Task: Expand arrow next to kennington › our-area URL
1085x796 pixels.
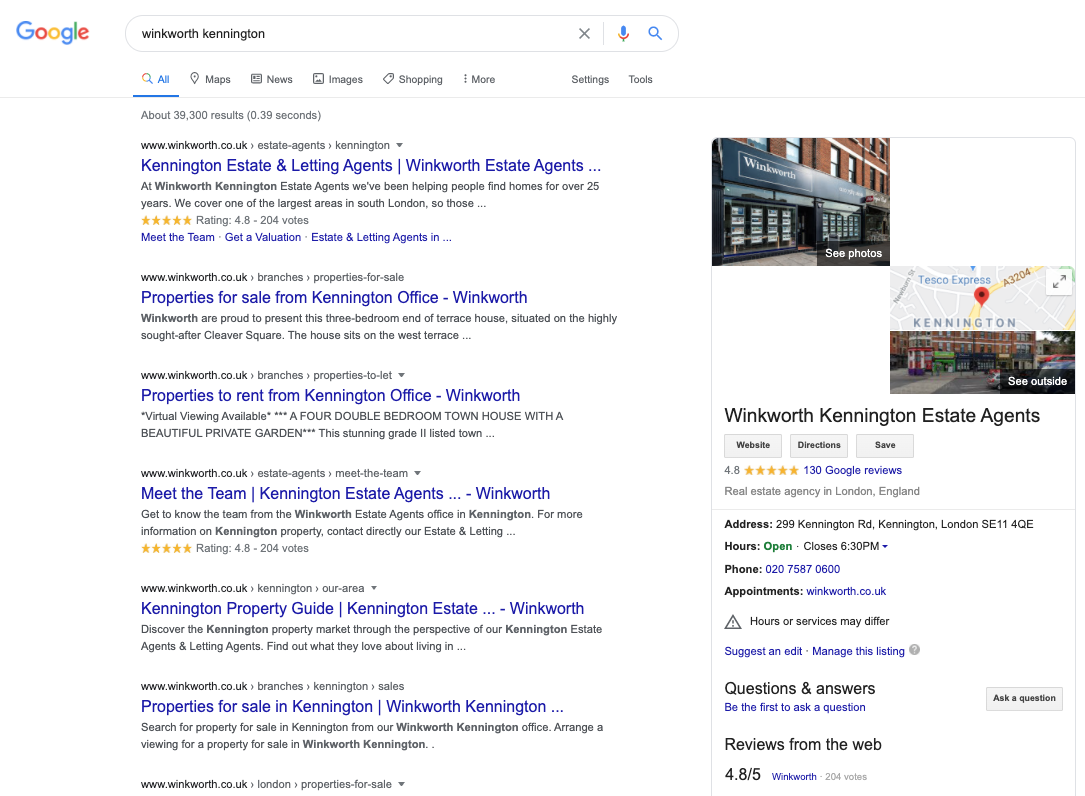Action: 374,588
